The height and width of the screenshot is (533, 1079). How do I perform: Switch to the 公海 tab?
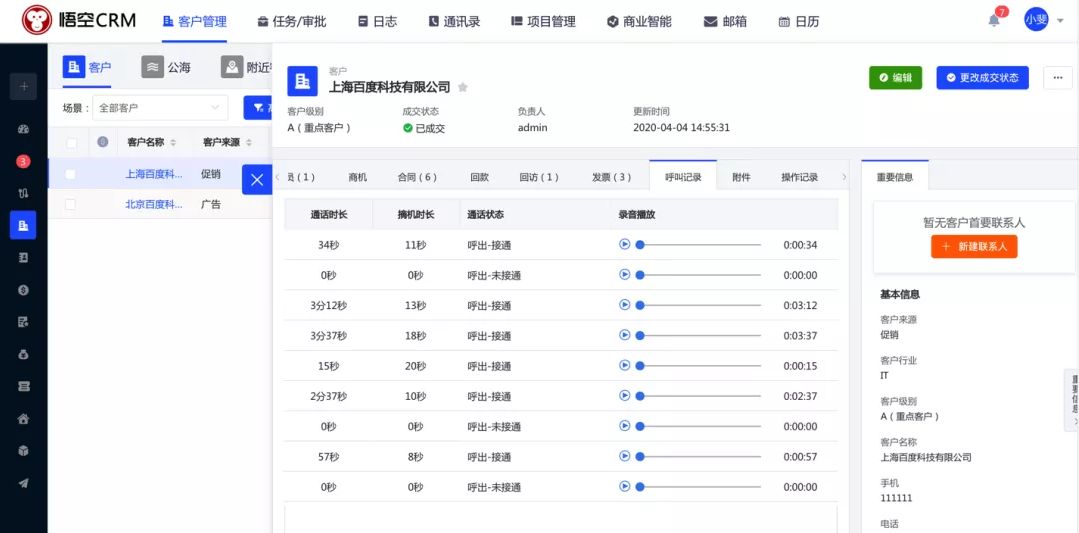coord(167,67)
